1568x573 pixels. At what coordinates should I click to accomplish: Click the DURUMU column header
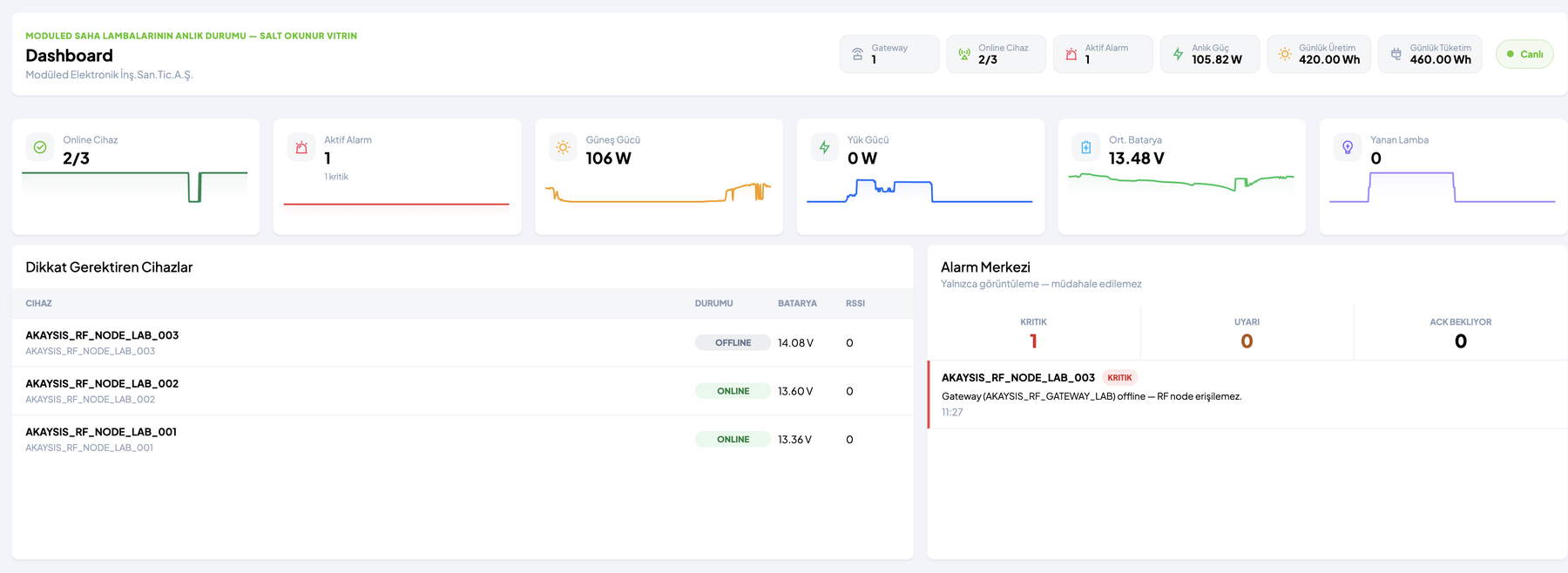[x=713, y=303]
